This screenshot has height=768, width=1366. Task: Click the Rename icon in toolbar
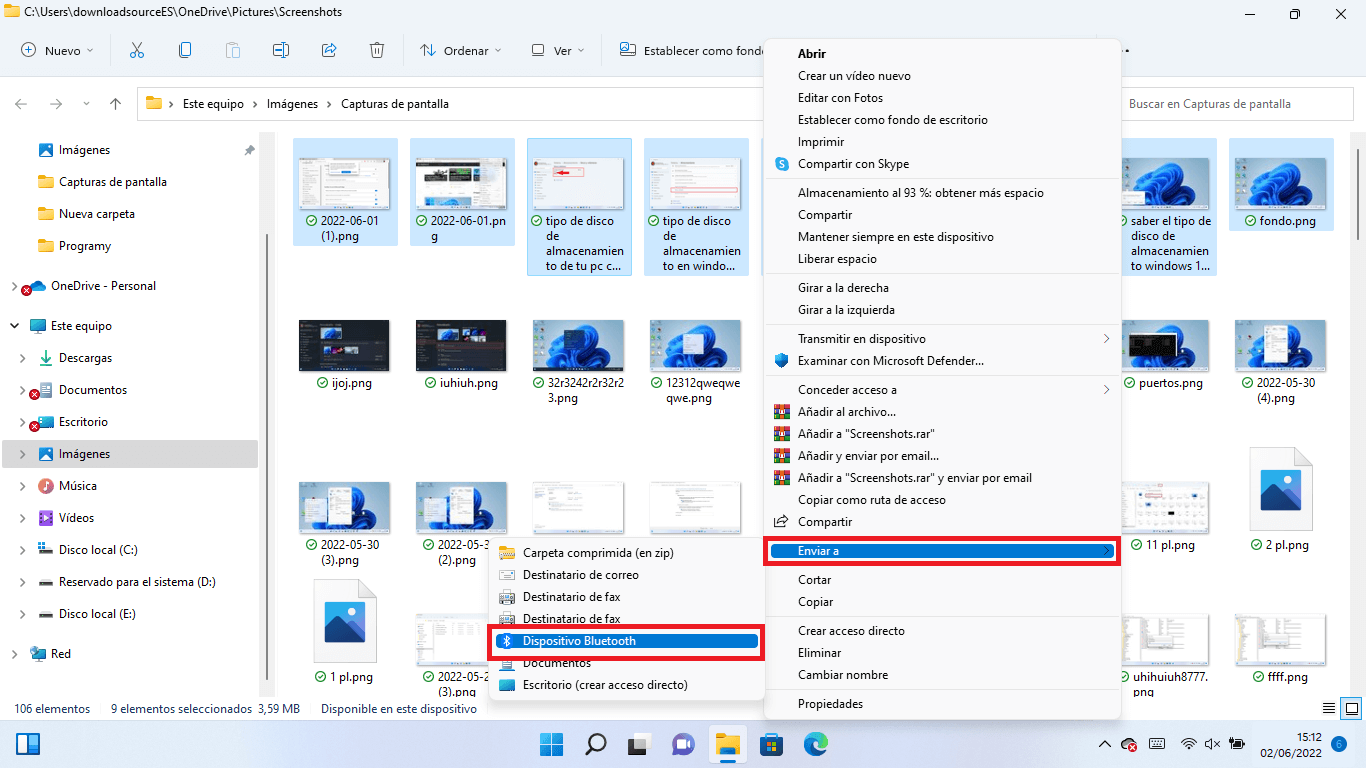281,50
